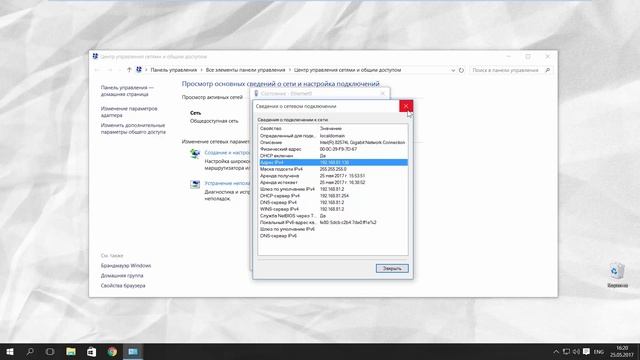Click Панель управления breadcrumb segment
Viewport: 640px width, 360px height.
[x=173, y=70]
